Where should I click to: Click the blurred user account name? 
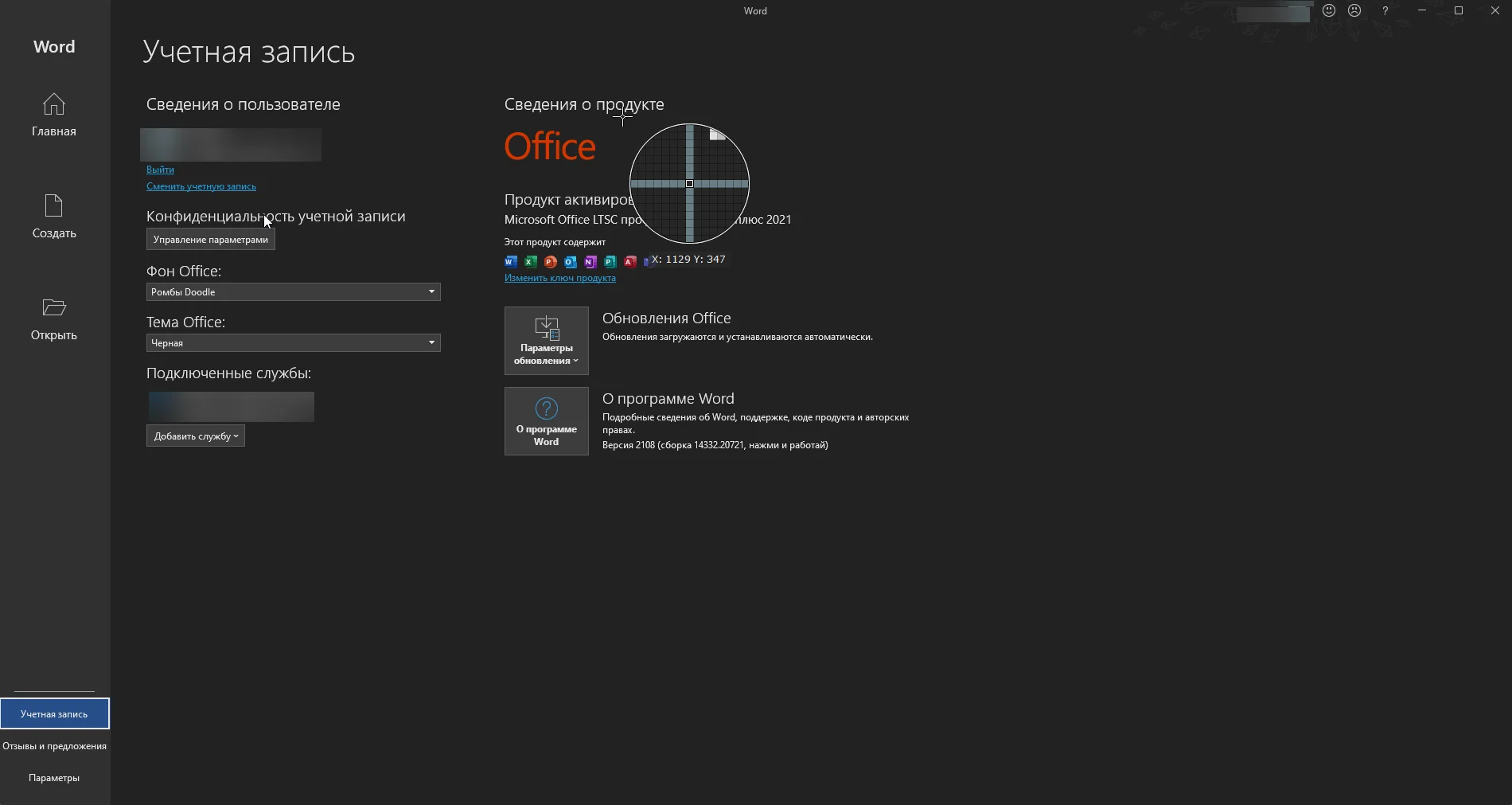pyautogui.click(x=231, y=145)
